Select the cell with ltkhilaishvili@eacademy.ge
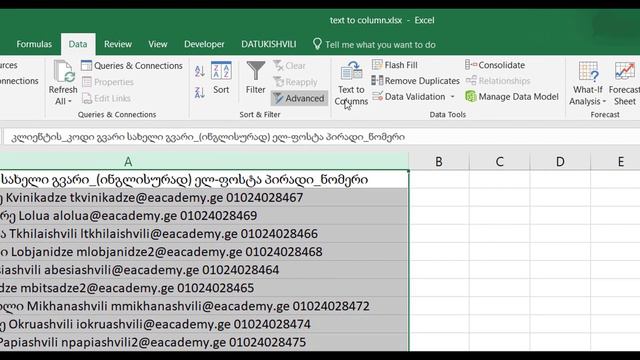 (204, 233)
